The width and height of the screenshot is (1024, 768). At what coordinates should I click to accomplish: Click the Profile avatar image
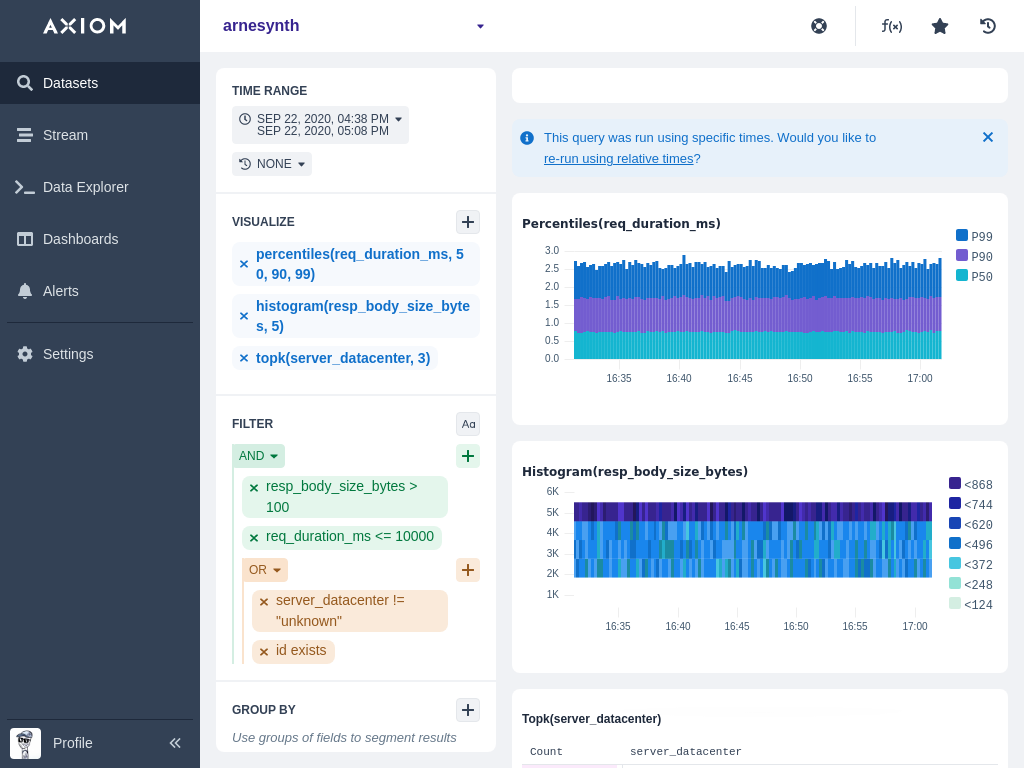25,743
